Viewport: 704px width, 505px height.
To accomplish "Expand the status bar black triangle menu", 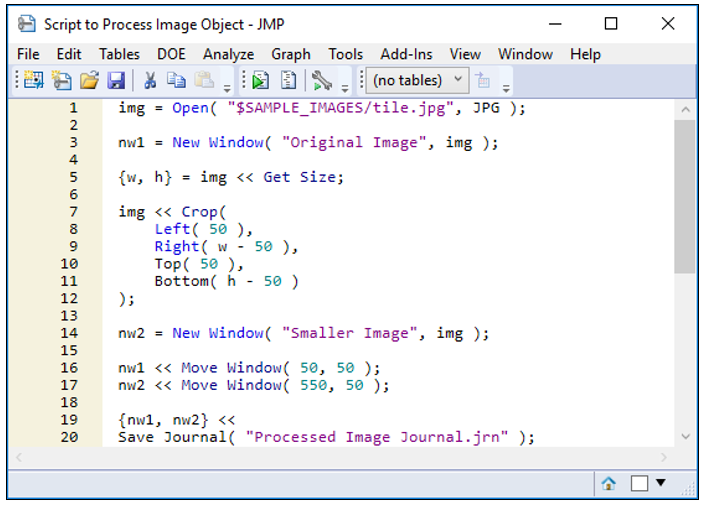I will click(660, 483).
